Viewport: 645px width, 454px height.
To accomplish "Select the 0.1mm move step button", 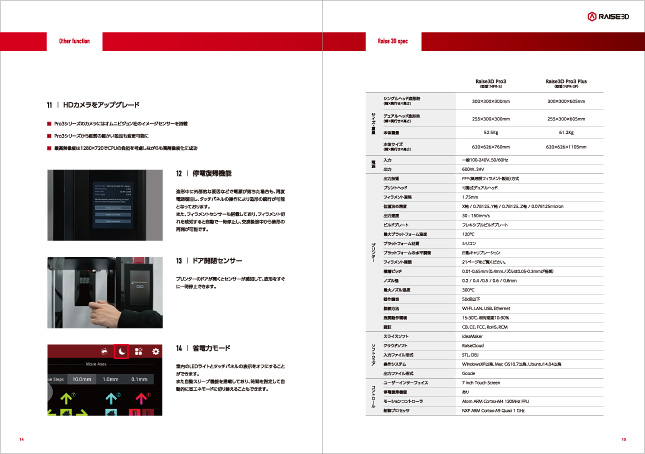I will pos(139,379).
